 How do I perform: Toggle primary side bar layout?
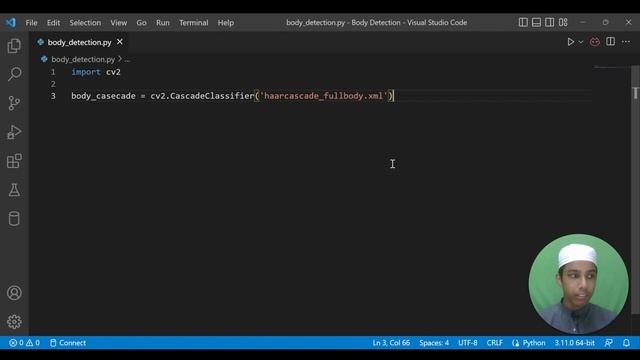pyautogui.click(x=523, y=22)
